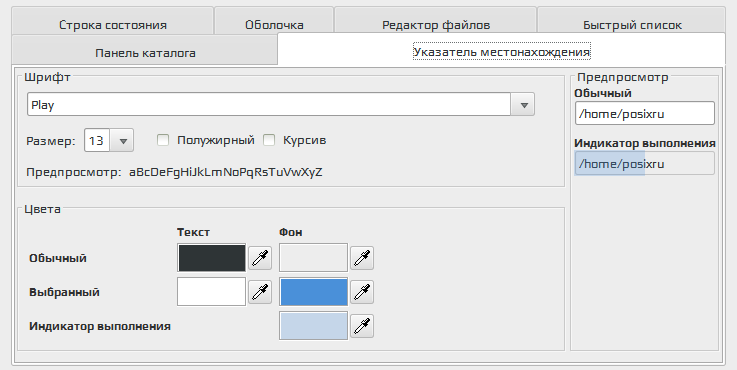Click the font size value 13
This screenshot has width=737, height=370.
pyautogui.click(x=97, y=141)
